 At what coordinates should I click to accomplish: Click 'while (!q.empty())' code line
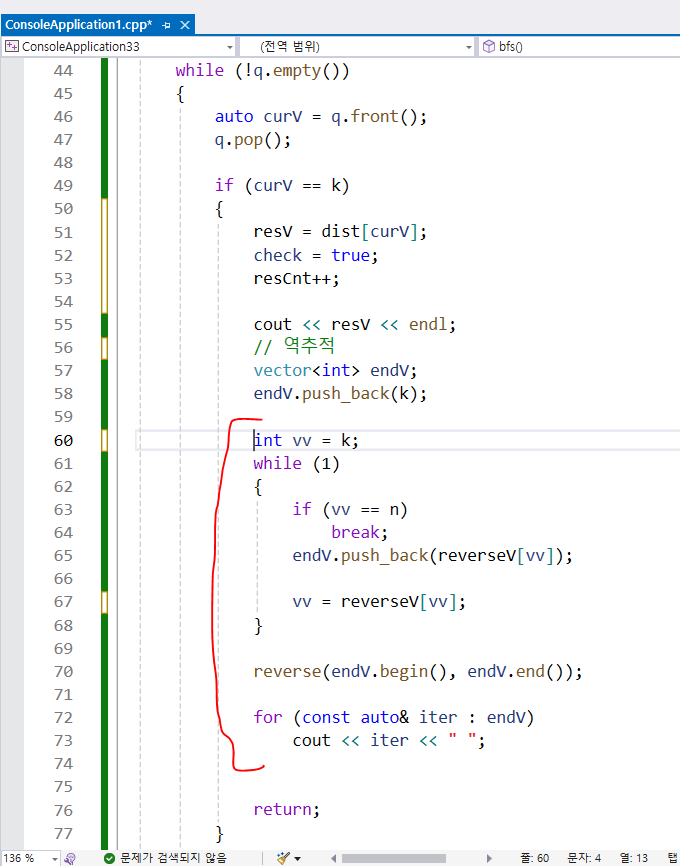click(x=262, y=71)
